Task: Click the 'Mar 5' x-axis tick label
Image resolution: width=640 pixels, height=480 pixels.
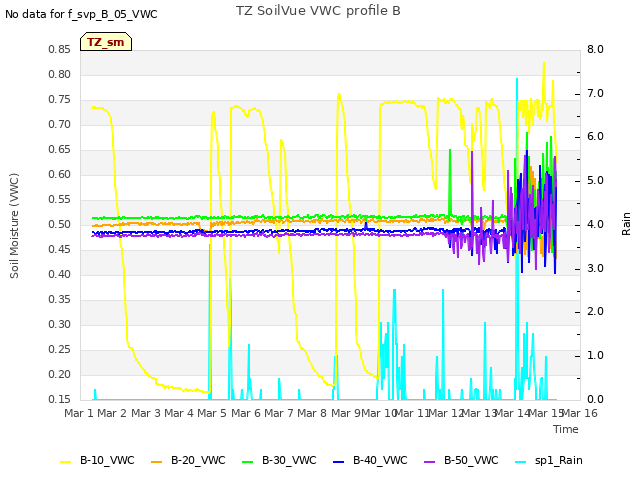Action: coord(212,413)
